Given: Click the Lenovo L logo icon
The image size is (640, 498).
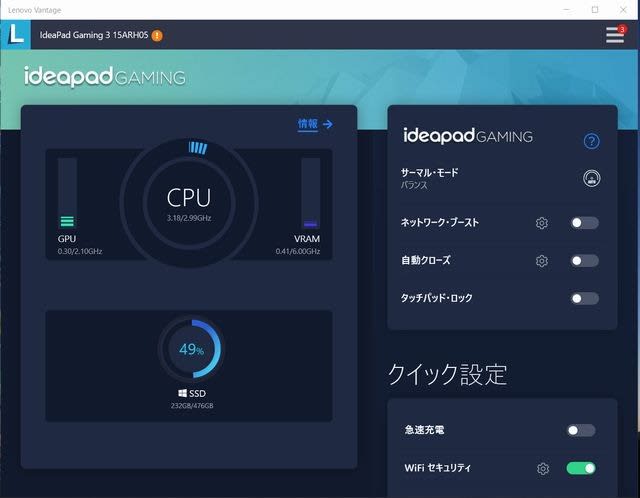Looking at the screenshot, I should coord(16,34).
